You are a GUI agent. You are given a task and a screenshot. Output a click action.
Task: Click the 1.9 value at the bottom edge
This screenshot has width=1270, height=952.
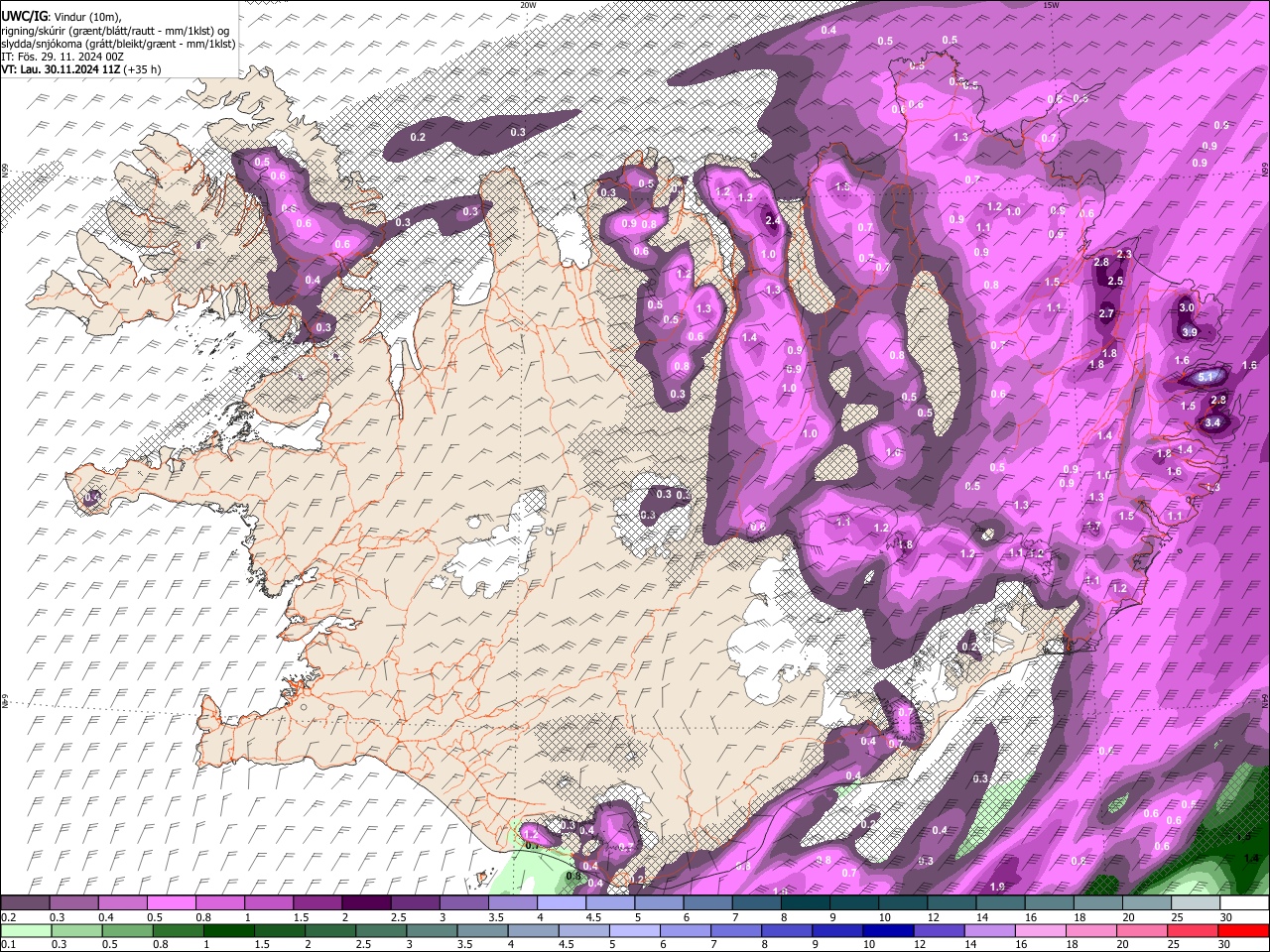pos(998,887)
